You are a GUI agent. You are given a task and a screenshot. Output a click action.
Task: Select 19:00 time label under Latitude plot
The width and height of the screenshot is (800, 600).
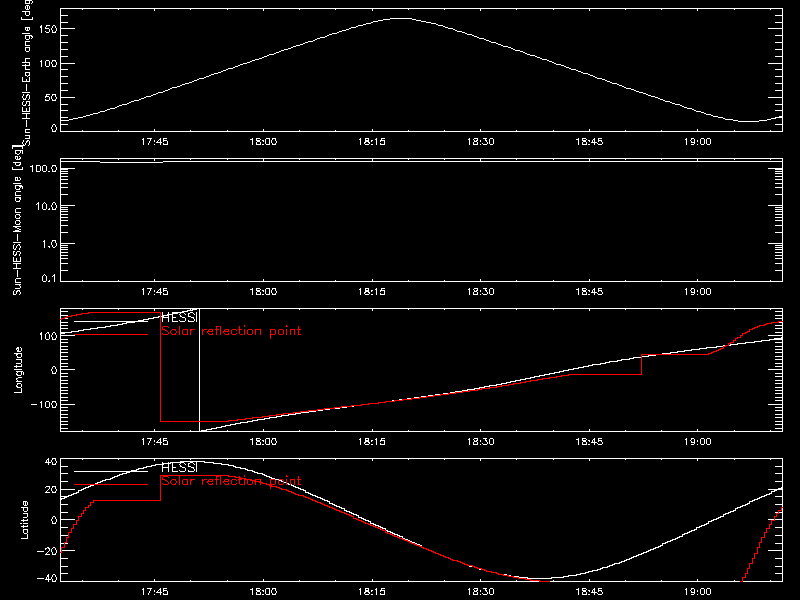tap(697, 592)
